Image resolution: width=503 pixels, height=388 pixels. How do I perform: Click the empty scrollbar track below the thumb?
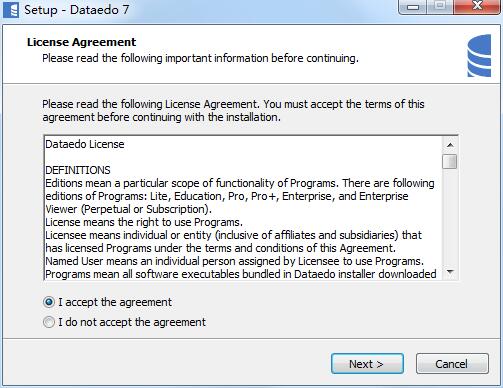pyautogui.click(x=450, y=217)
